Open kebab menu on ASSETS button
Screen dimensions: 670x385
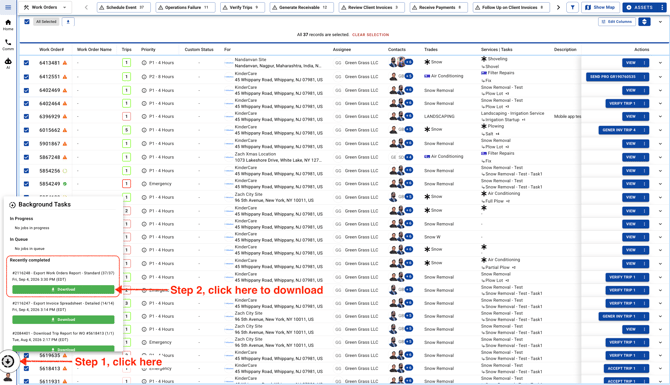662,7
